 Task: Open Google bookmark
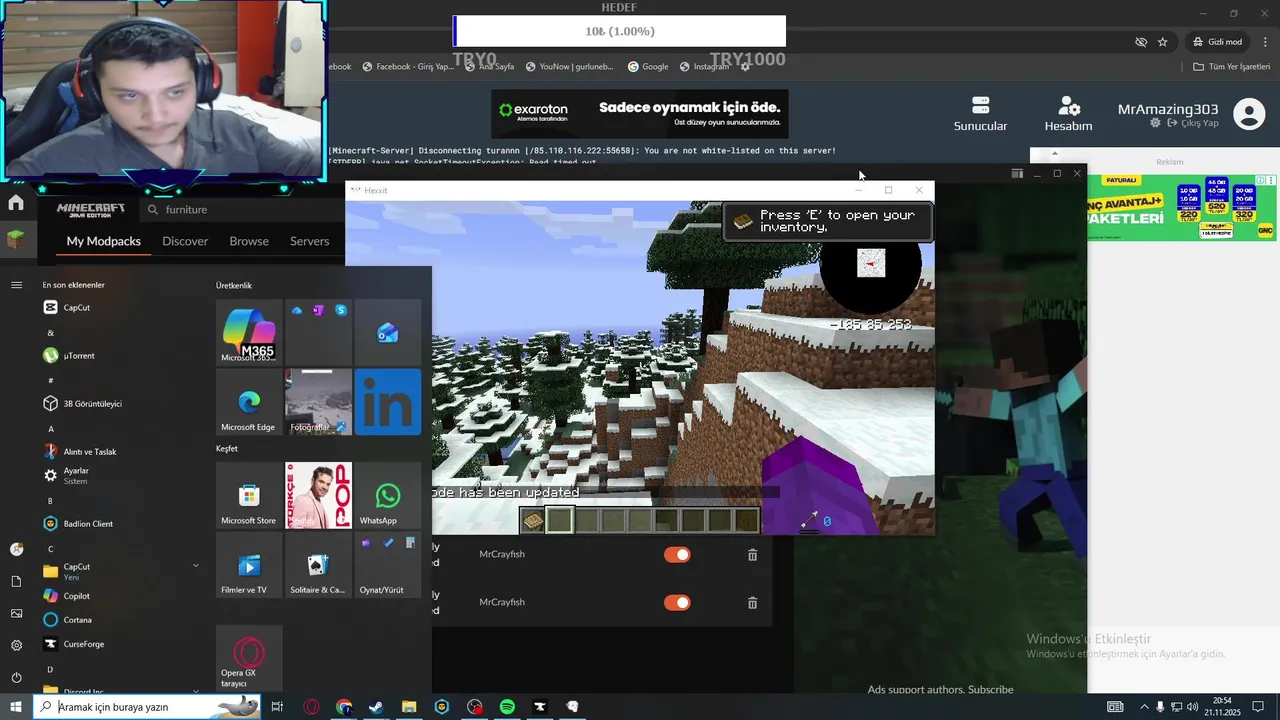648,66
